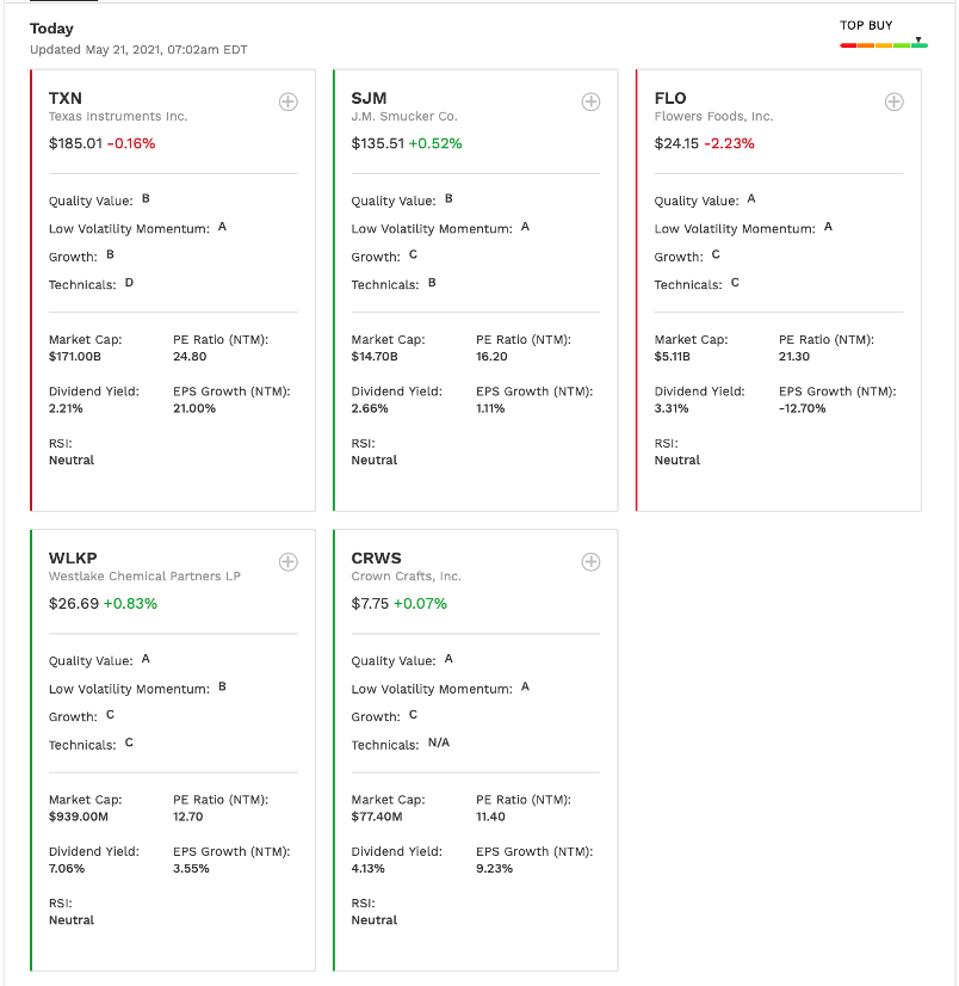959x986 pixels.
Task: Click the TOP BUY label
Action: point(866,26)
